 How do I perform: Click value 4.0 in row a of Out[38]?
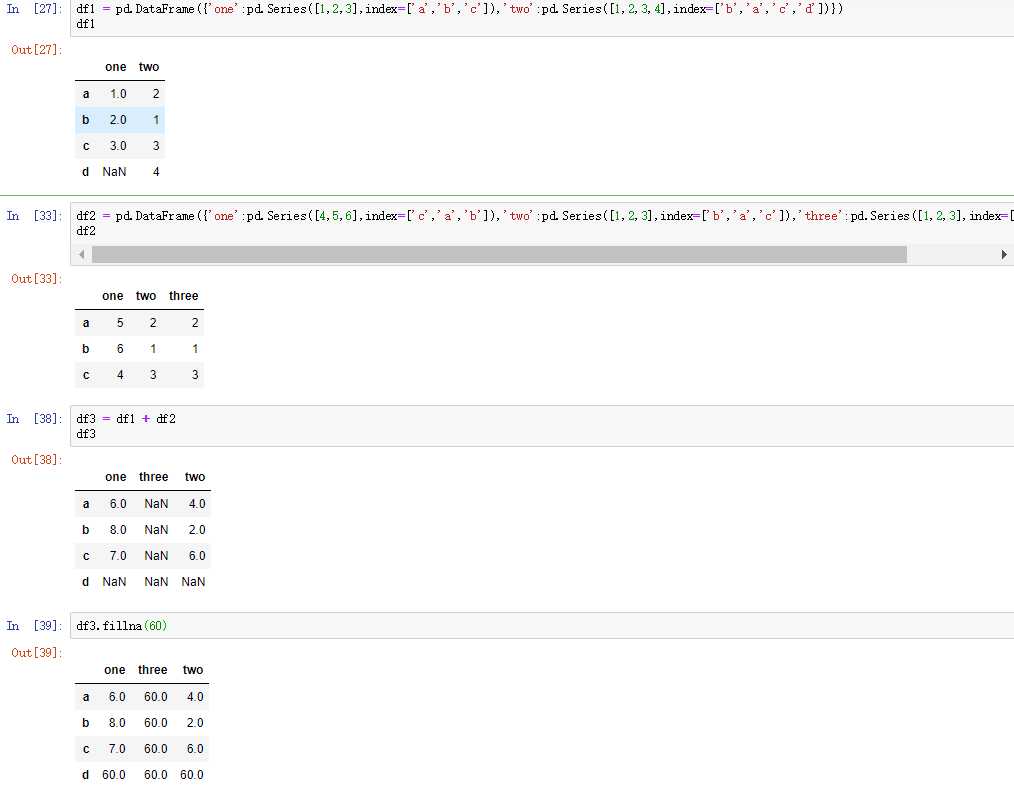(x=197, y=504)
